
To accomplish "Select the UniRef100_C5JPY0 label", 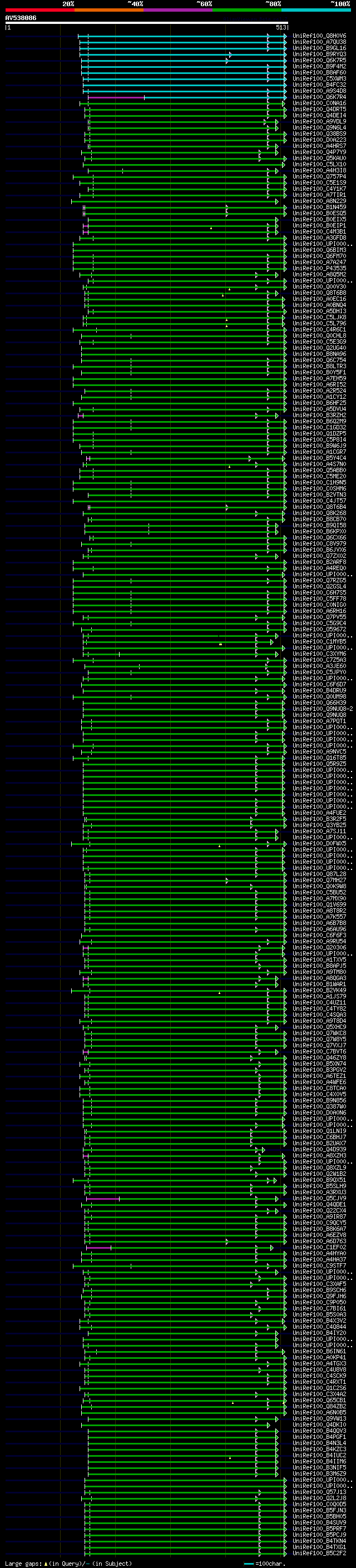I will coord(319,672).
